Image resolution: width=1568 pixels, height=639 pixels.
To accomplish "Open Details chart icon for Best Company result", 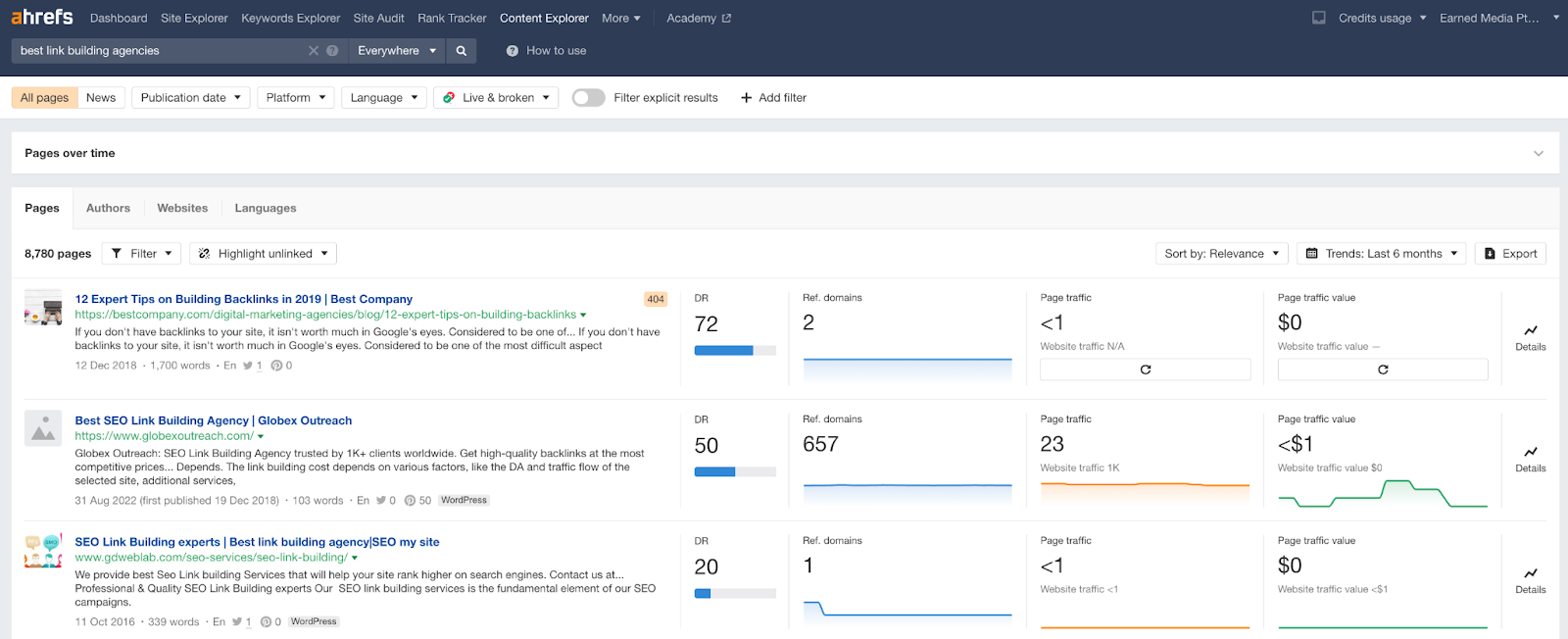I will click(1531, 330).
